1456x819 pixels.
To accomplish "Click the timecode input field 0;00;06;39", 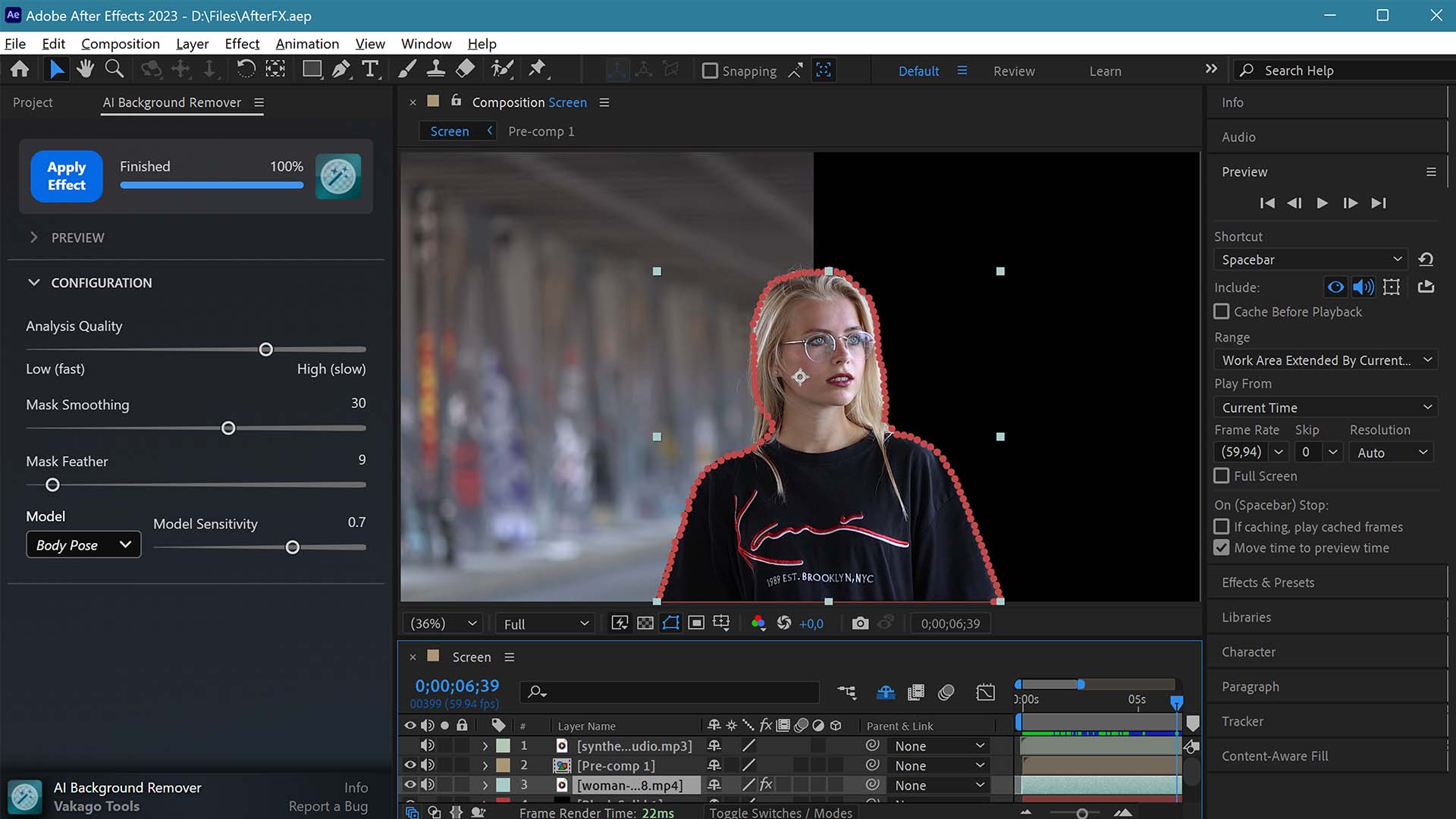I will tap(457, 685).
